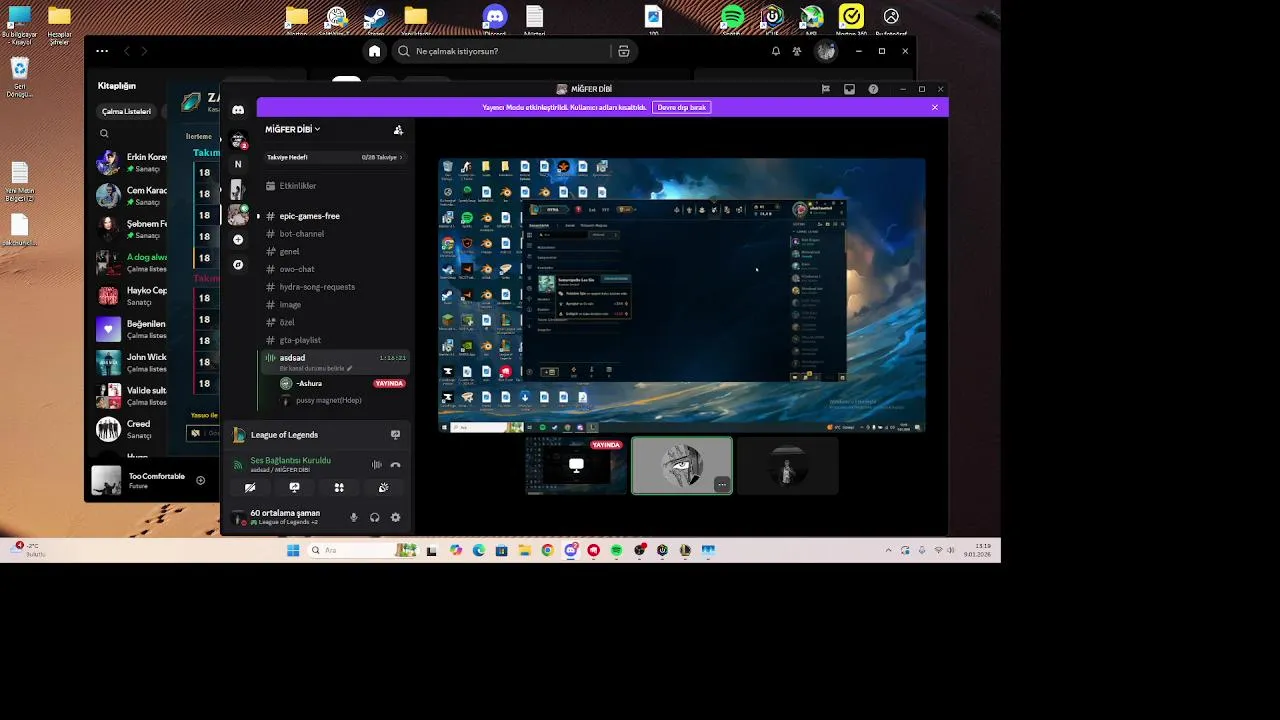1280x720 pixels.
Task: Select the live stream thumbnail tile
Action: (576, 466)
